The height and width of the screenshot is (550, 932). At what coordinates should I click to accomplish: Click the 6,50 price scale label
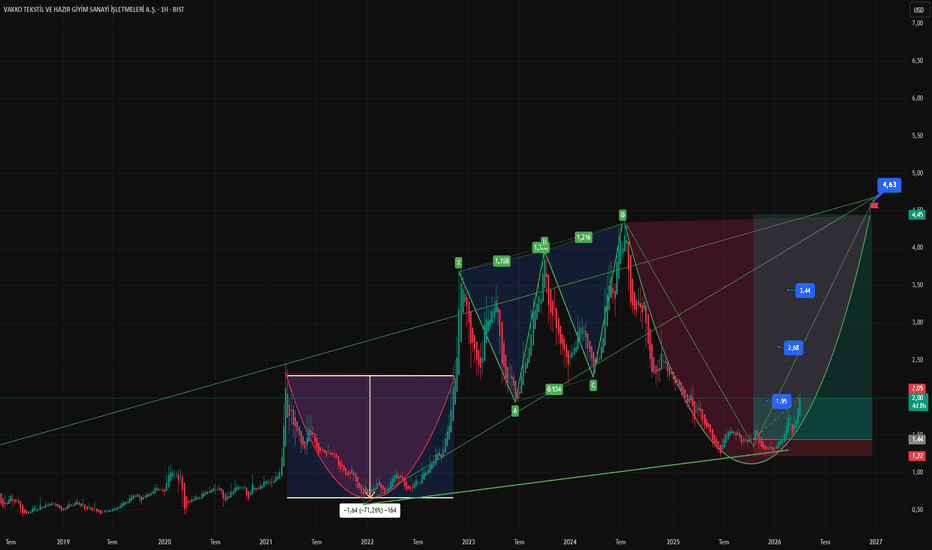(917, 61)
